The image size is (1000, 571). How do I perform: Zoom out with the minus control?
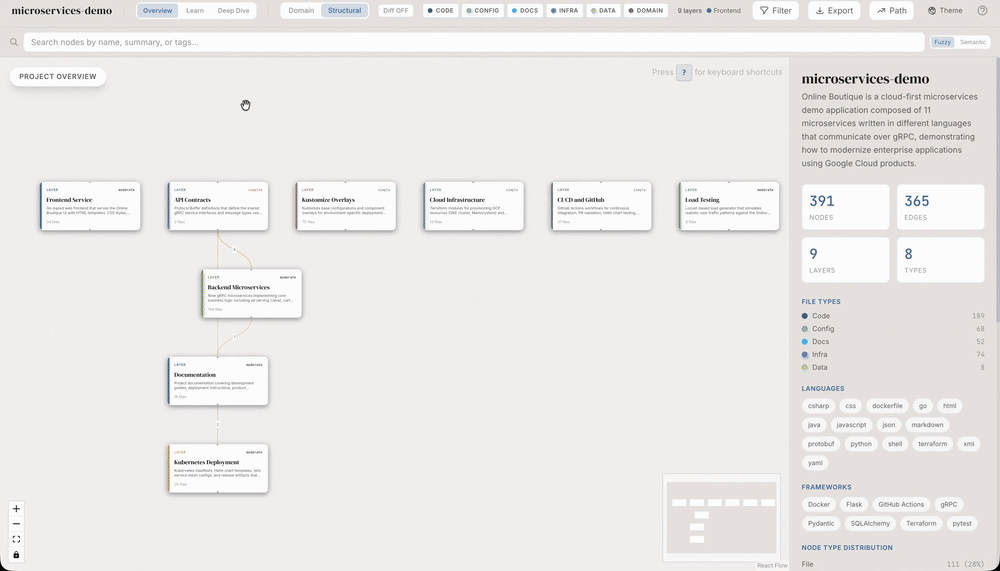point(17,524)
